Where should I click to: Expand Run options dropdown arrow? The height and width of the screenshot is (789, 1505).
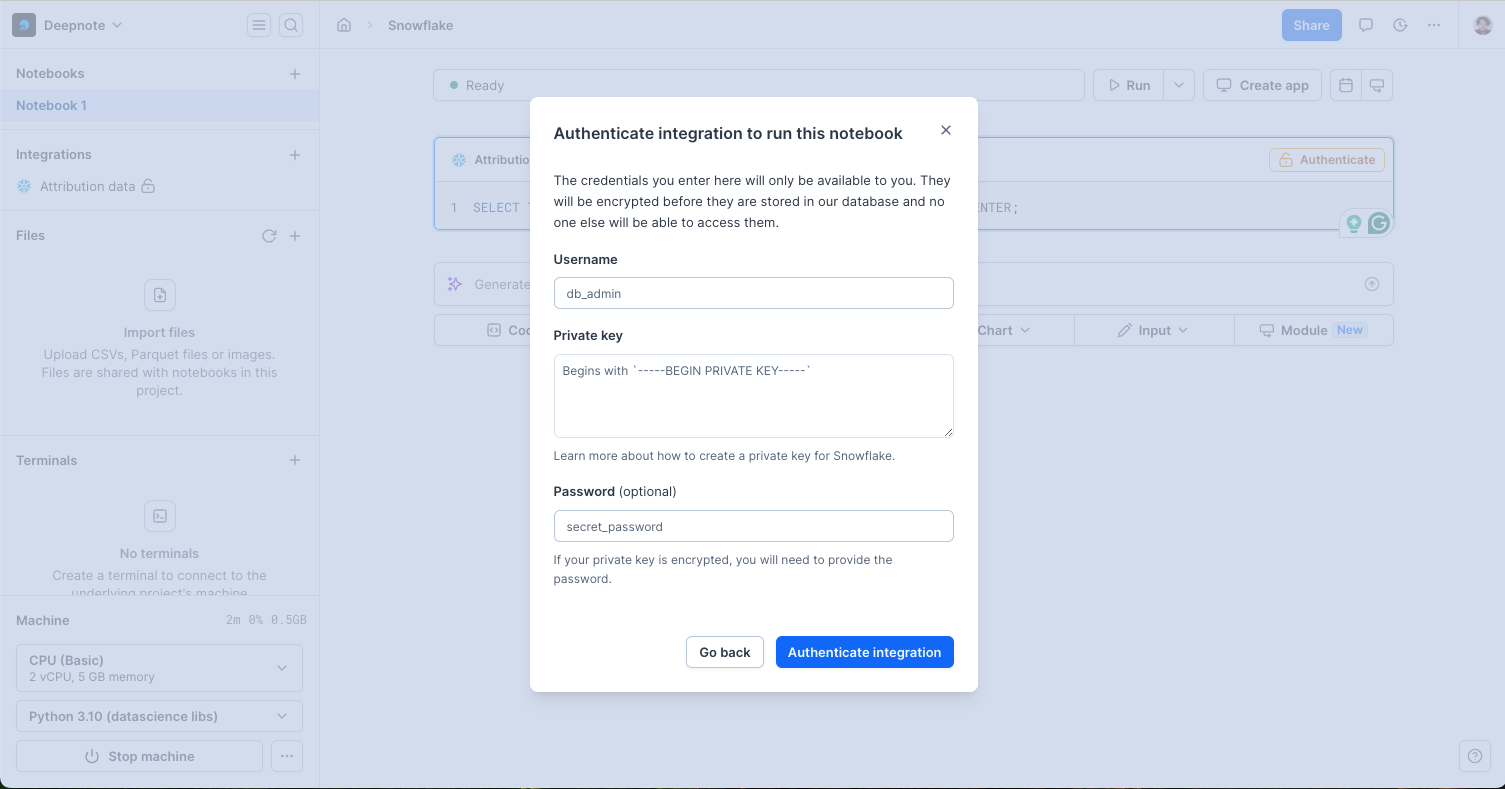point(1179,85)
